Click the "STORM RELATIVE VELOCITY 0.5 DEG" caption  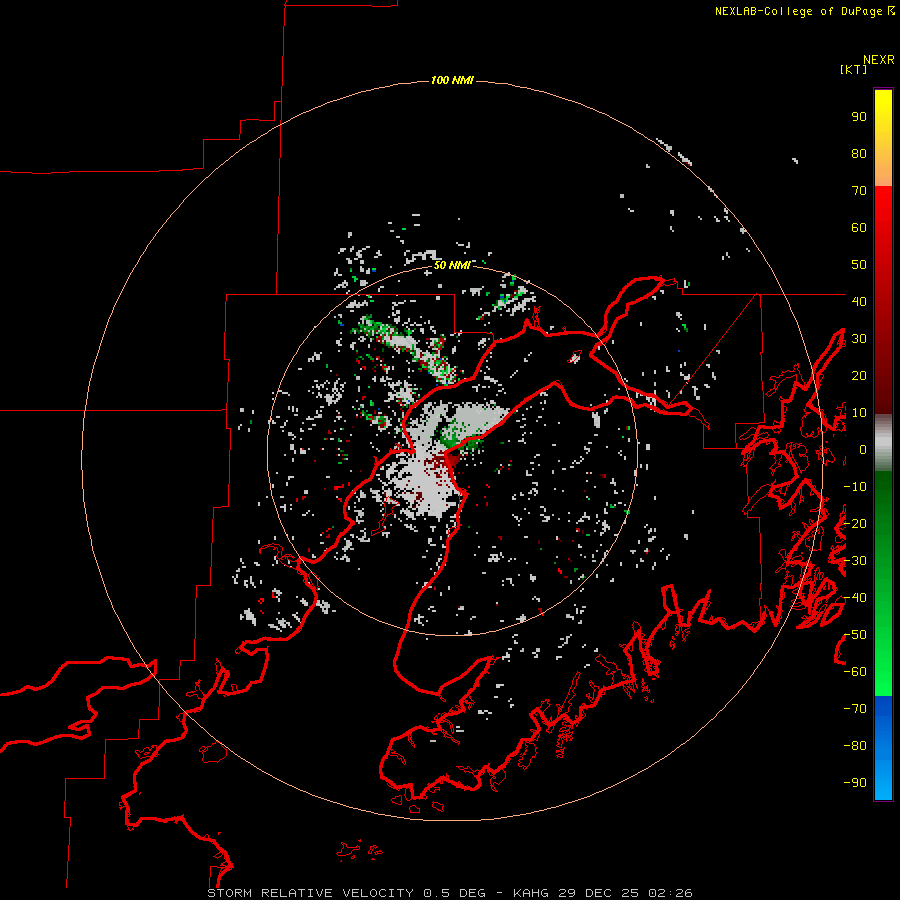click(x=346, y=893)
